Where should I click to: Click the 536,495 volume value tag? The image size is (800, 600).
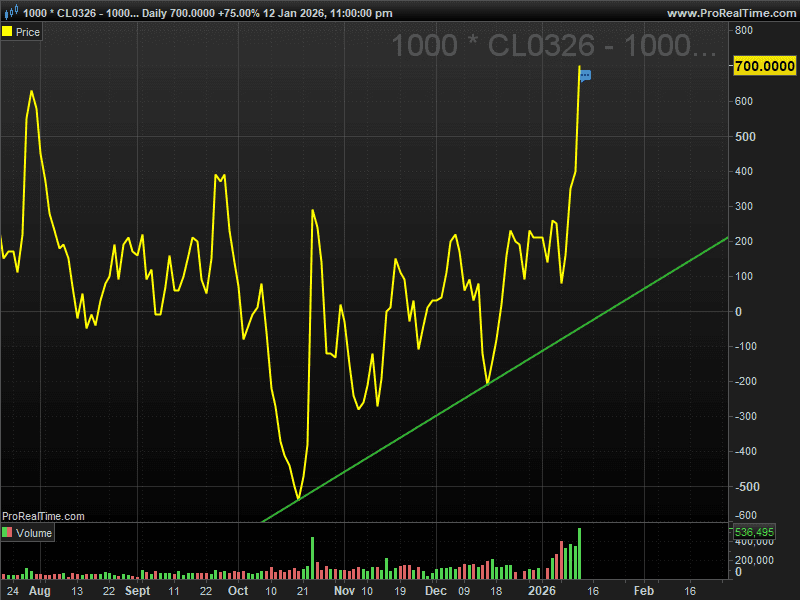[x=754, y=532]
